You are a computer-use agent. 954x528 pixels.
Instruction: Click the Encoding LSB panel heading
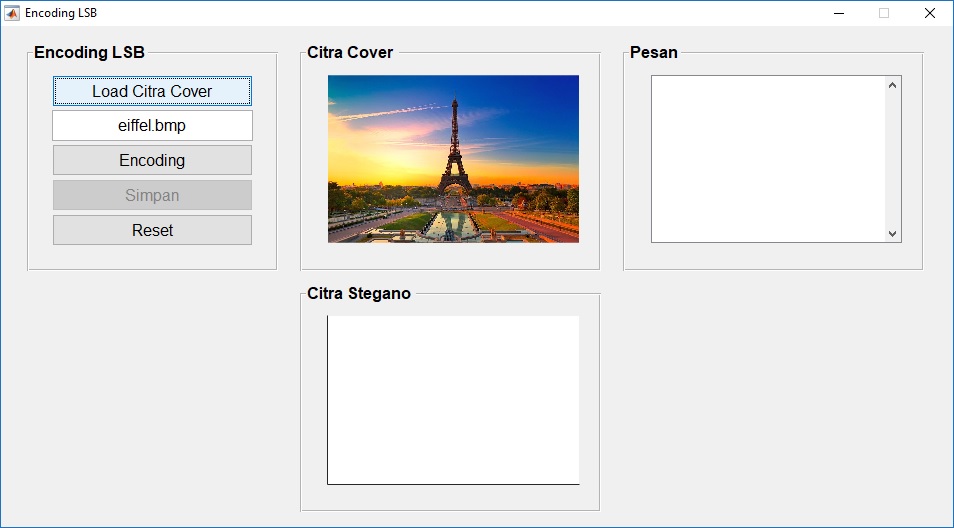click(89, 53)
